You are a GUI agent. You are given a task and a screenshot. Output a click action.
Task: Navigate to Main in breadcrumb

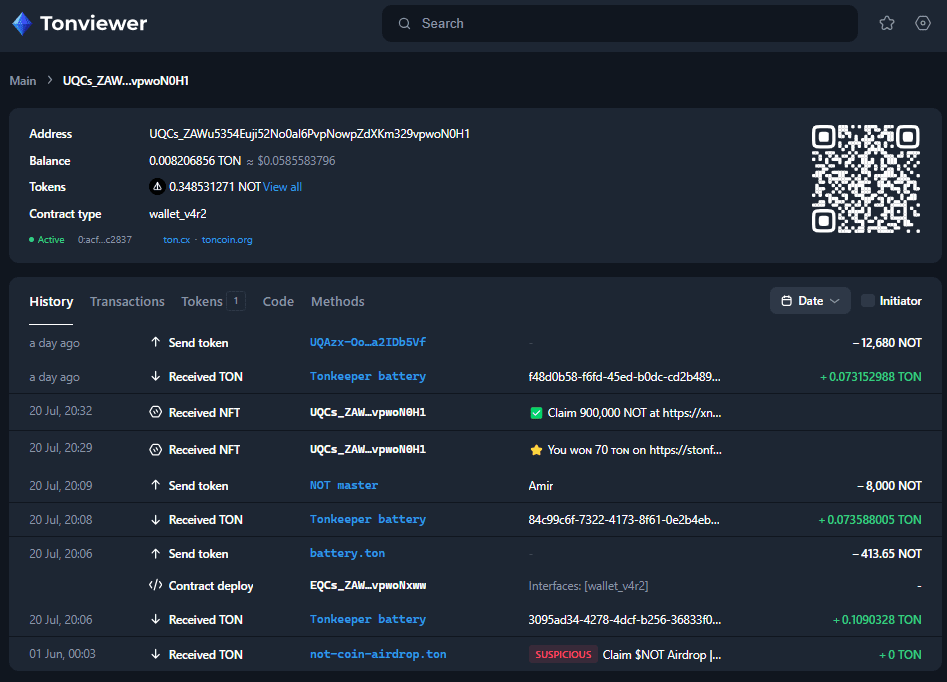click(x=23, y=81)
